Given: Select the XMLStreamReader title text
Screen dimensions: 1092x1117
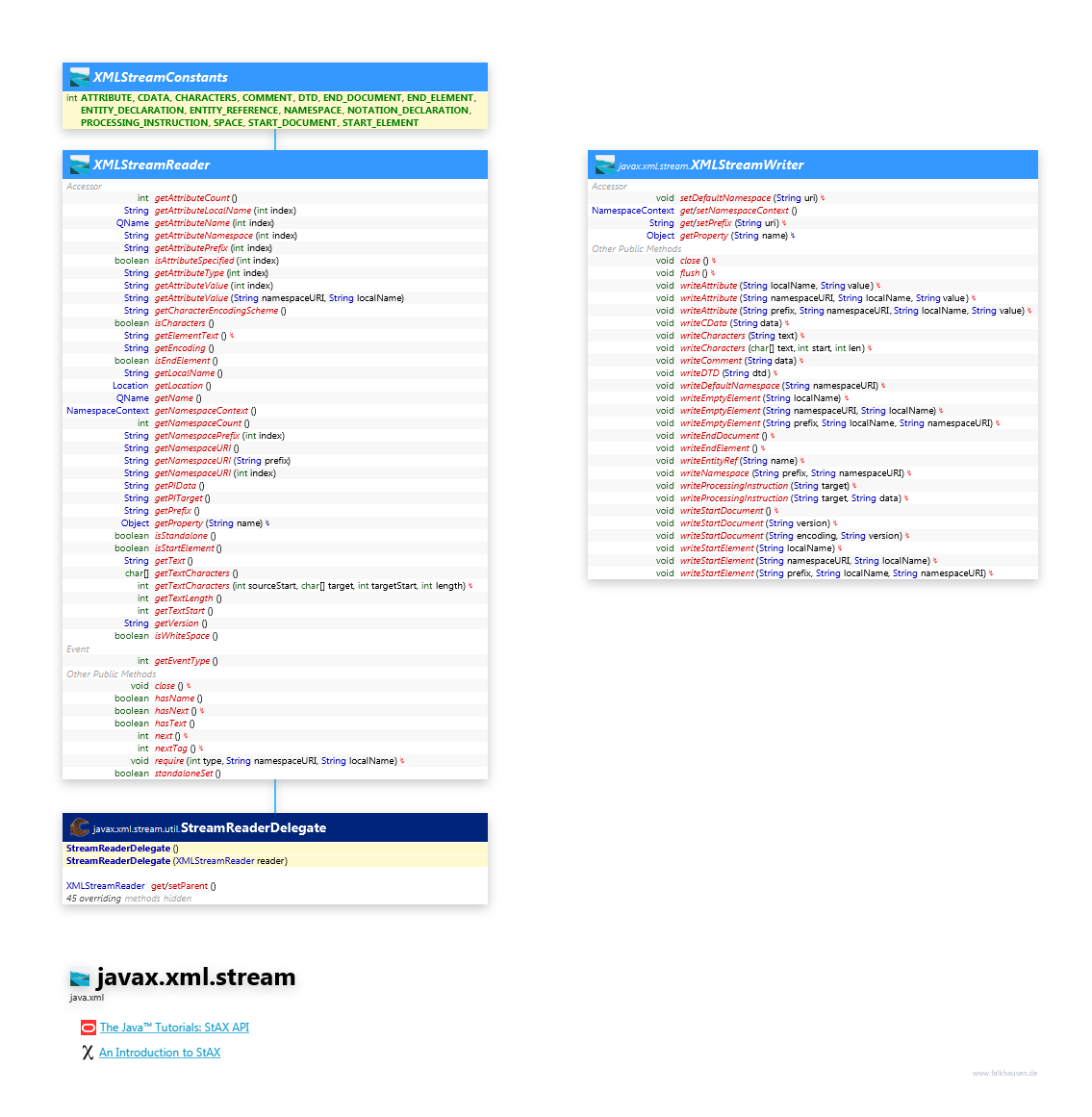Looking at the screenshot, I should [151, 165].
